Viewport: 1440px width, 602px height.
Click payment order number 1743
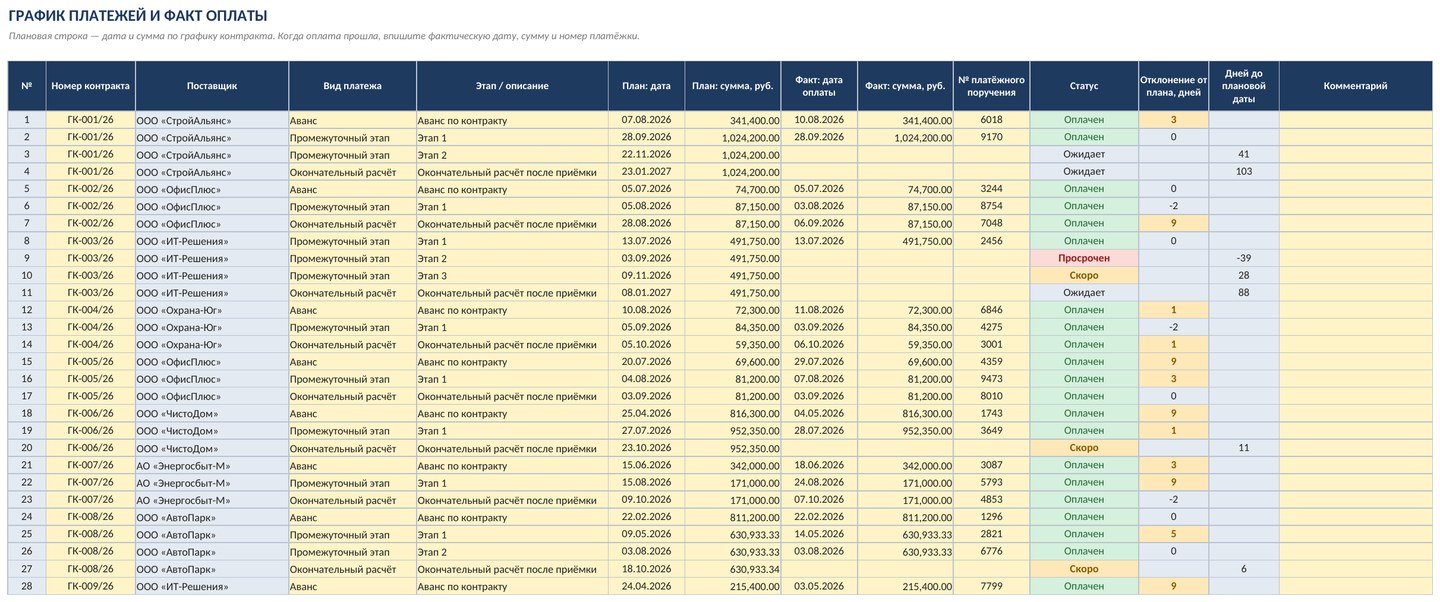click(991, 413)
